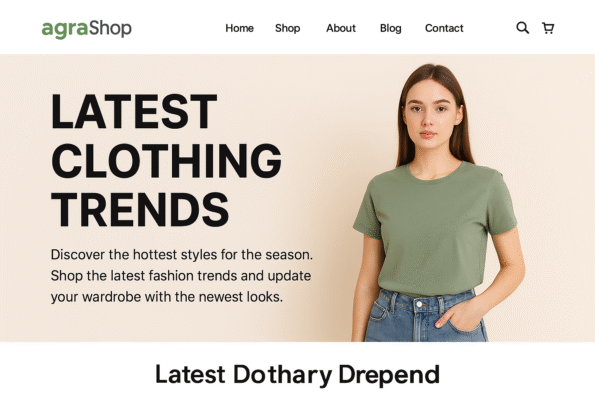Click the 'Discover the hottest styles' line
The width and height of the screenshot is (595, 397).
tap(182, 254)
